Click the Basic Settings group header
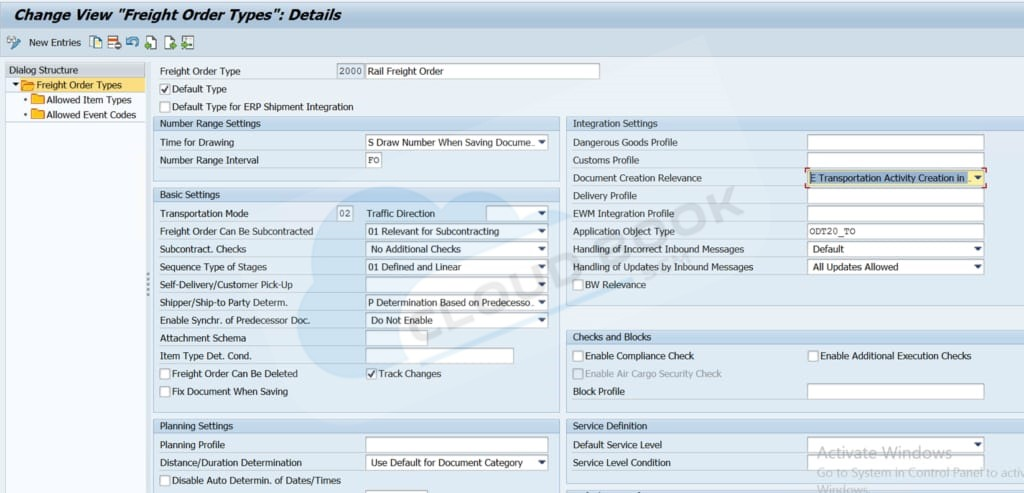The image size is (1024, 493). [356, 195]
